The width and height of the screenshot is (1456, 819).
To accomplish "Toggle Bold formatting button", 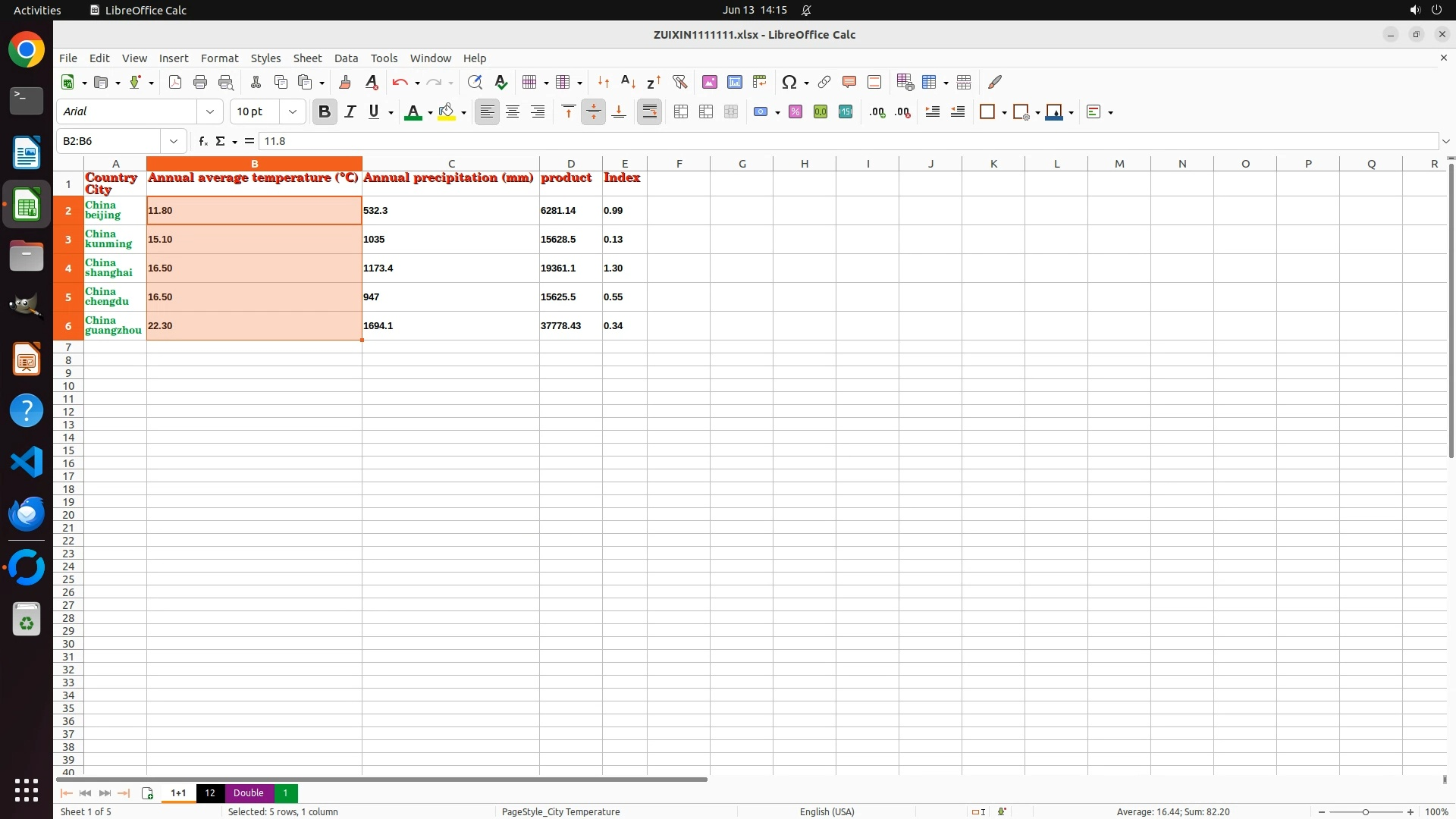I will tap(325, 112).
